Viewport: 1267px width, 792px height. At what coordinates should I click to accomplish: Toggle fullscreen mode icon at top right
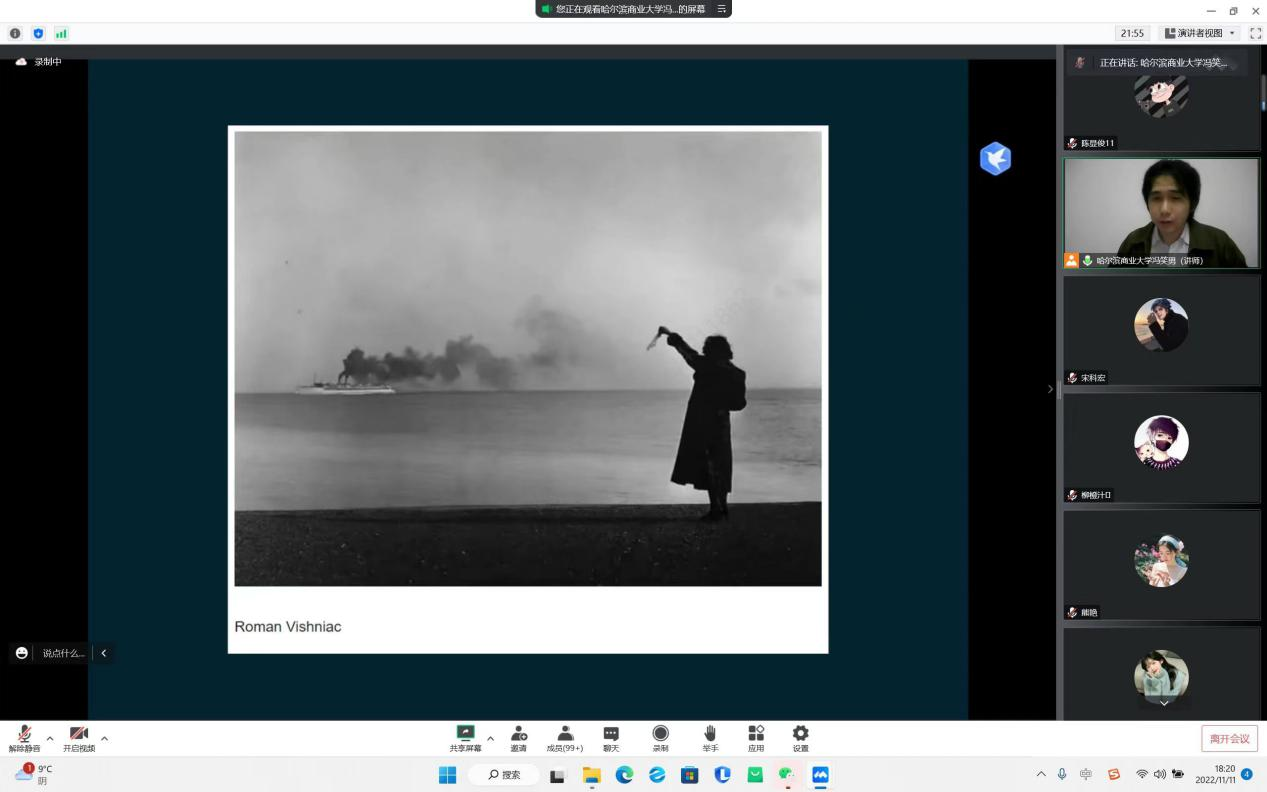[x=1256, y=33]
